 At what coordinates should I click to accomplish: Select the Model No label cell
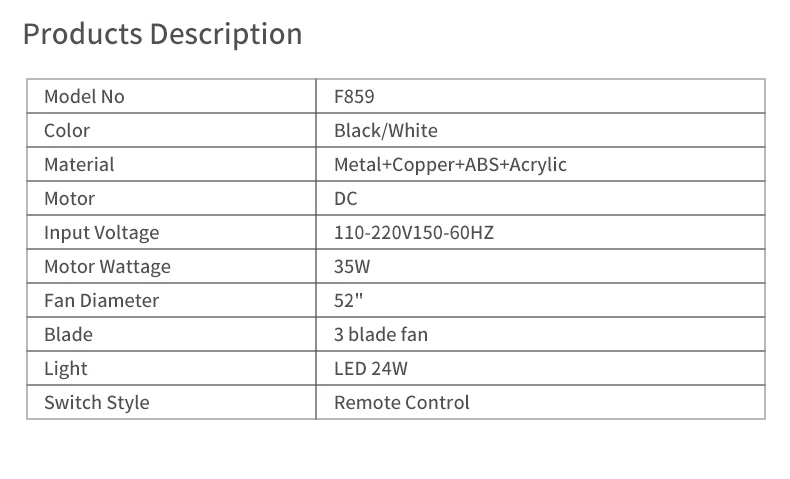(84, 97)
